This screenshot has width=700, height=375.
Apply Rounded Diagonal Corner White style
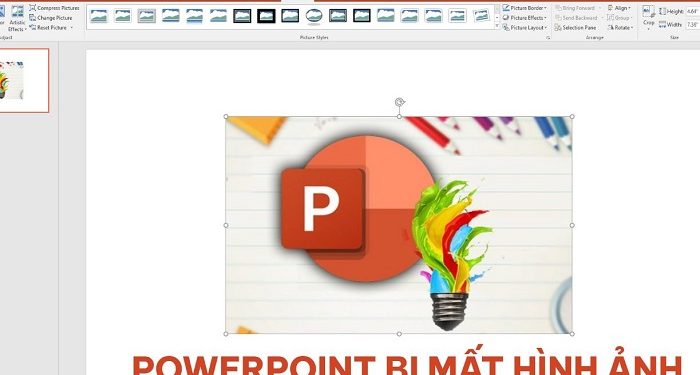click(409, 16)
